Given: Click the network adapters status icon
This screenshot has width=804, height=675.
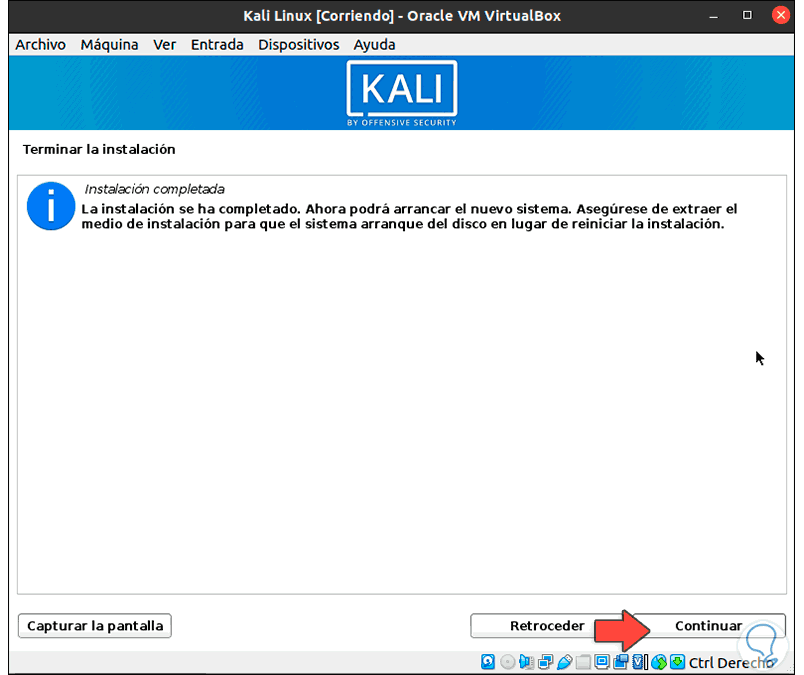Looking at the screenshot, I should [x=546, y=662].
